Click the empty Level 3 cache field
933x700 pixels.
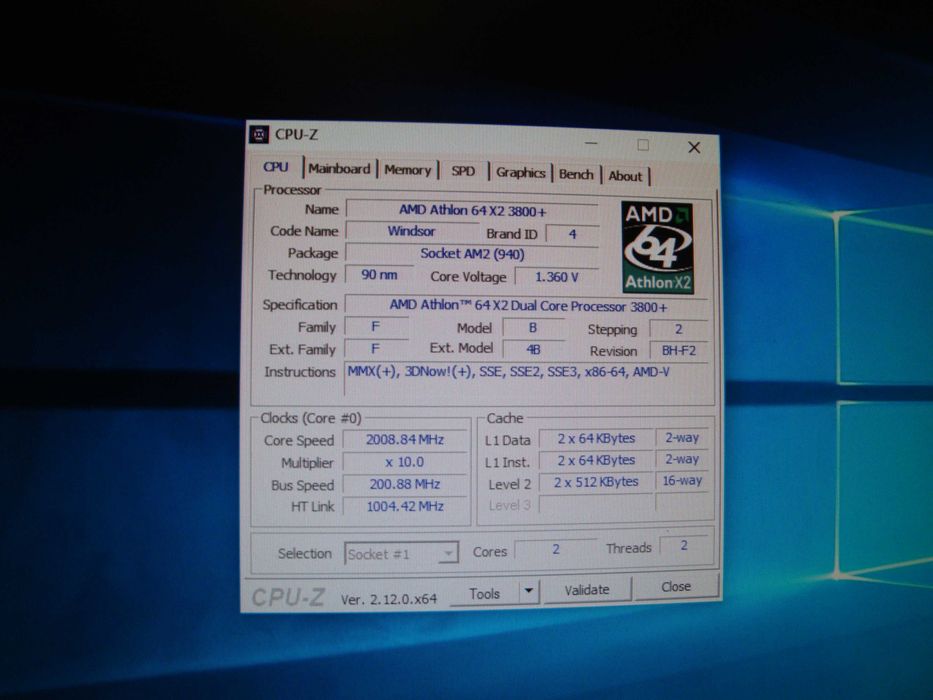[596, 504]
